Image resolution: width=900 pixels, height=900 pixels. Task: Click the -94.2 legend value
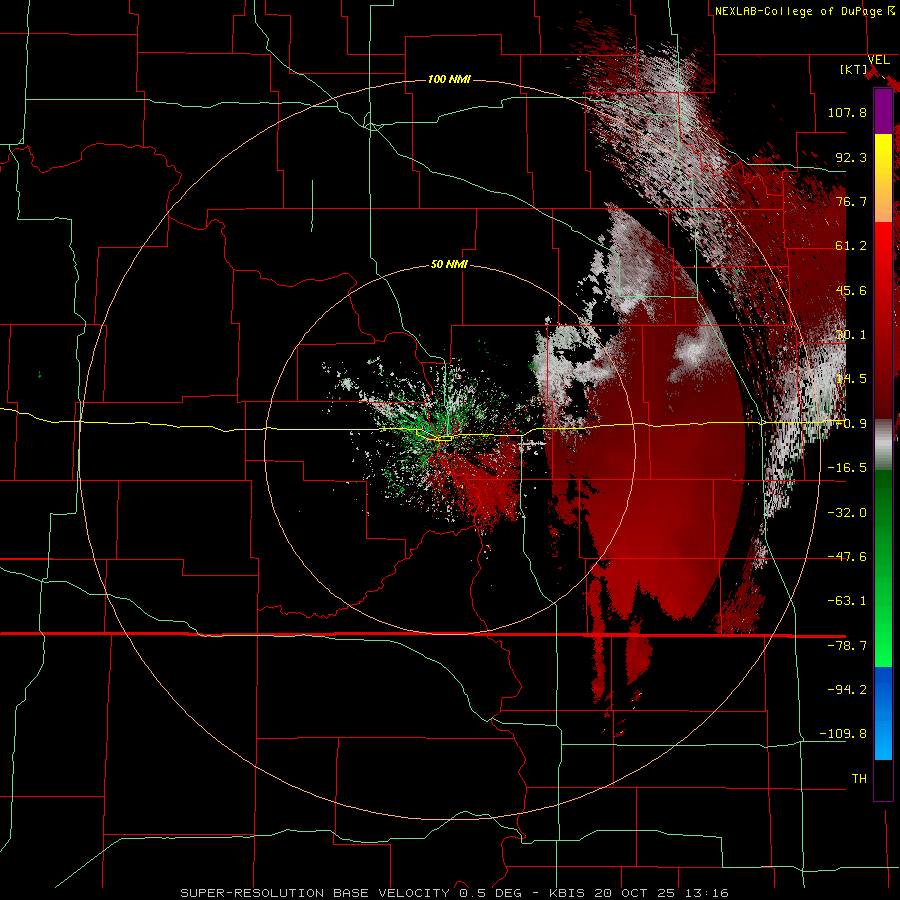coord(847,689)
